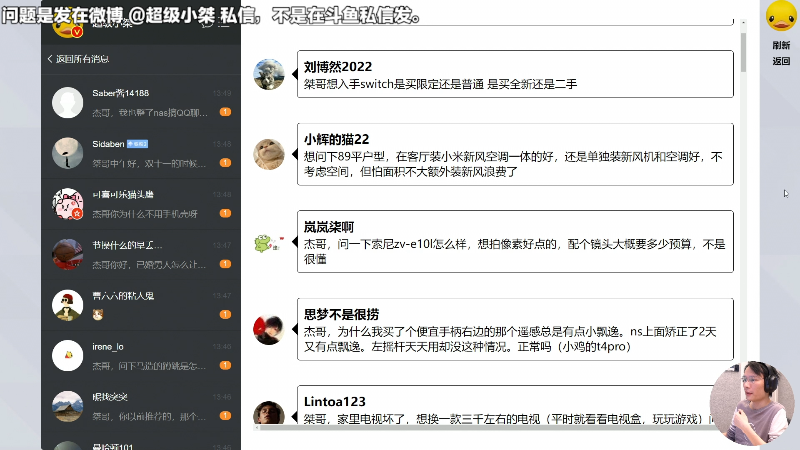Click unread badge on Saber酱14188 row
The height and width of the screenshot is (450, 800).
tap(226, 112)
